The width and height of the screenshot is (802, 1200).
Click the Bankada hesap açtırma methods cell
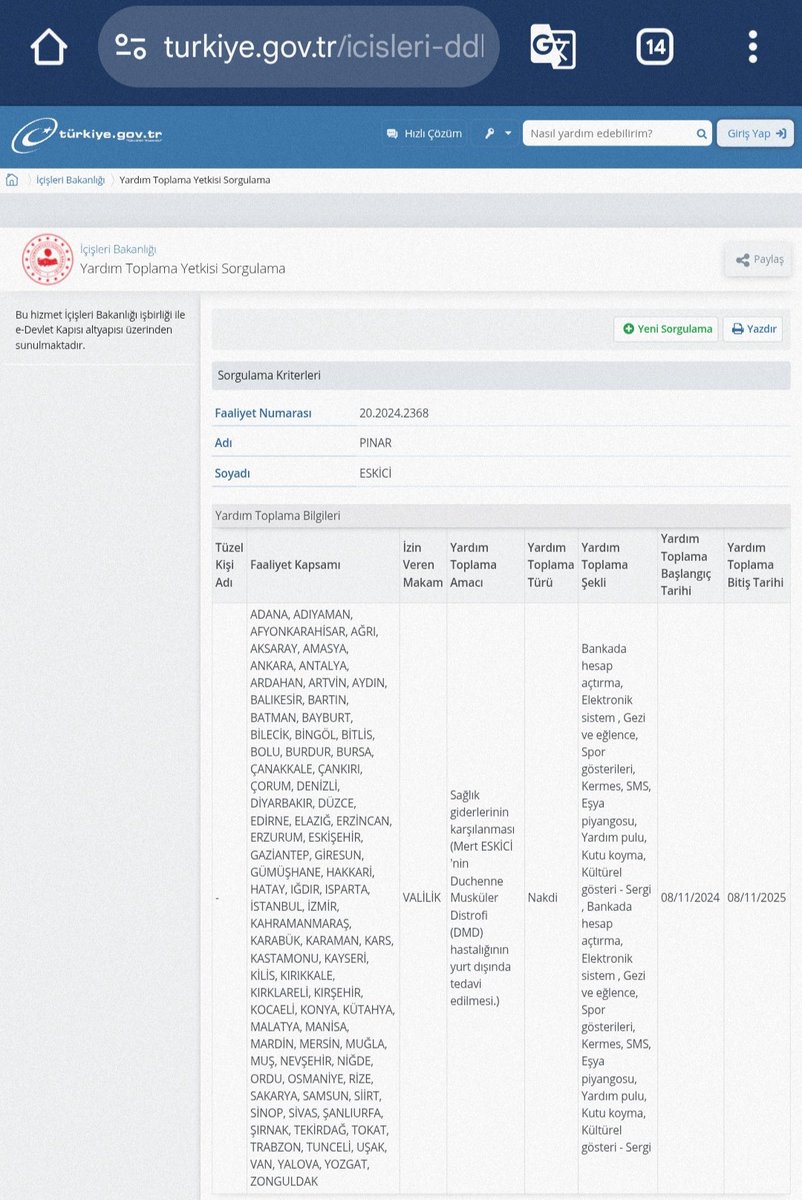click(x=617, y=897)
